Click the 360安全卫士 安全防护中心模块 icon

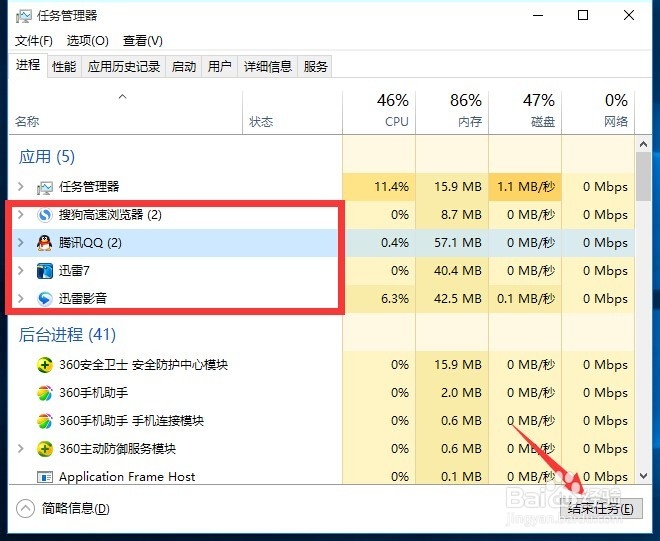[45, 365]
